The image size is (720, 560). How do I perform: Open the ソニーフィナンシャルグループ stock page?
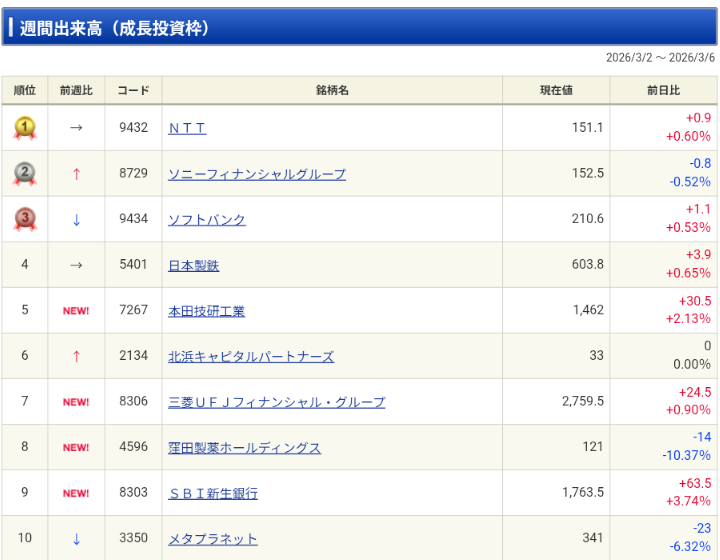point(257,174)
